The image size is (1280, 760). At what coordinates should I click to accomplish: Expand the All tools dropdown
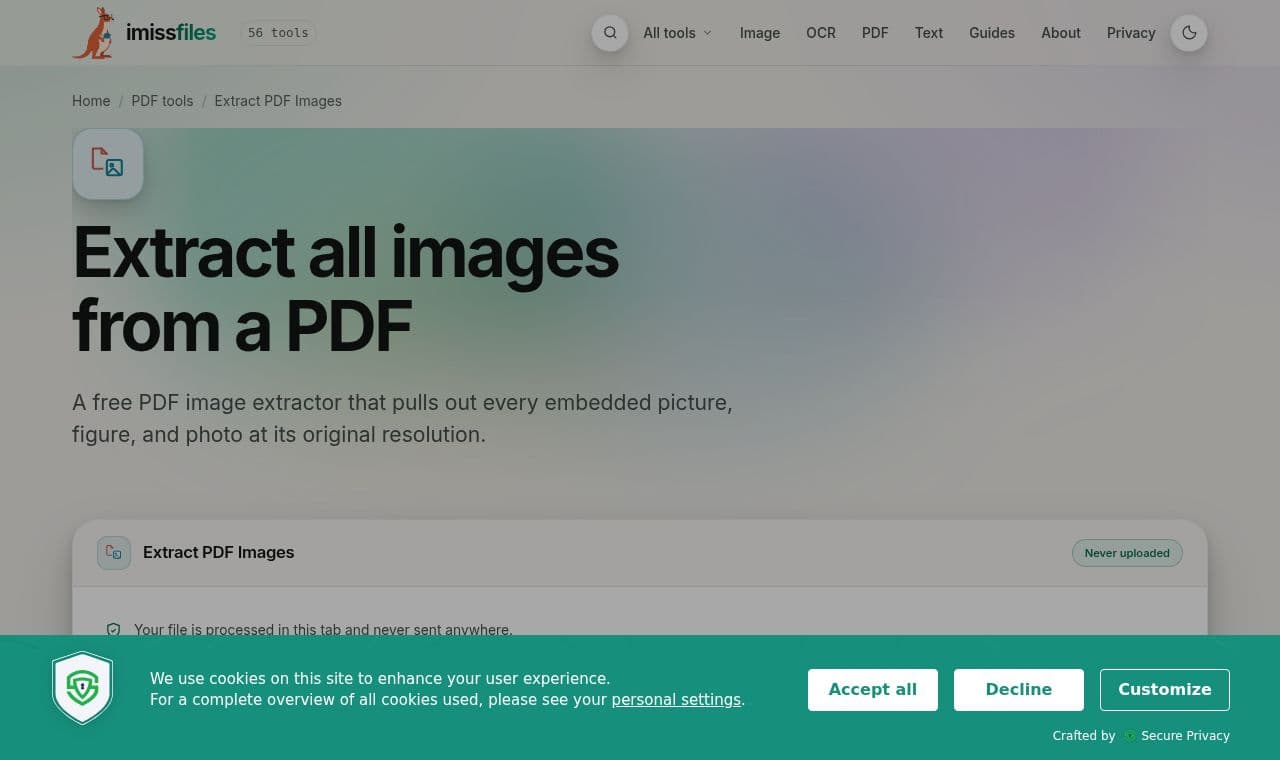[678, 33]
